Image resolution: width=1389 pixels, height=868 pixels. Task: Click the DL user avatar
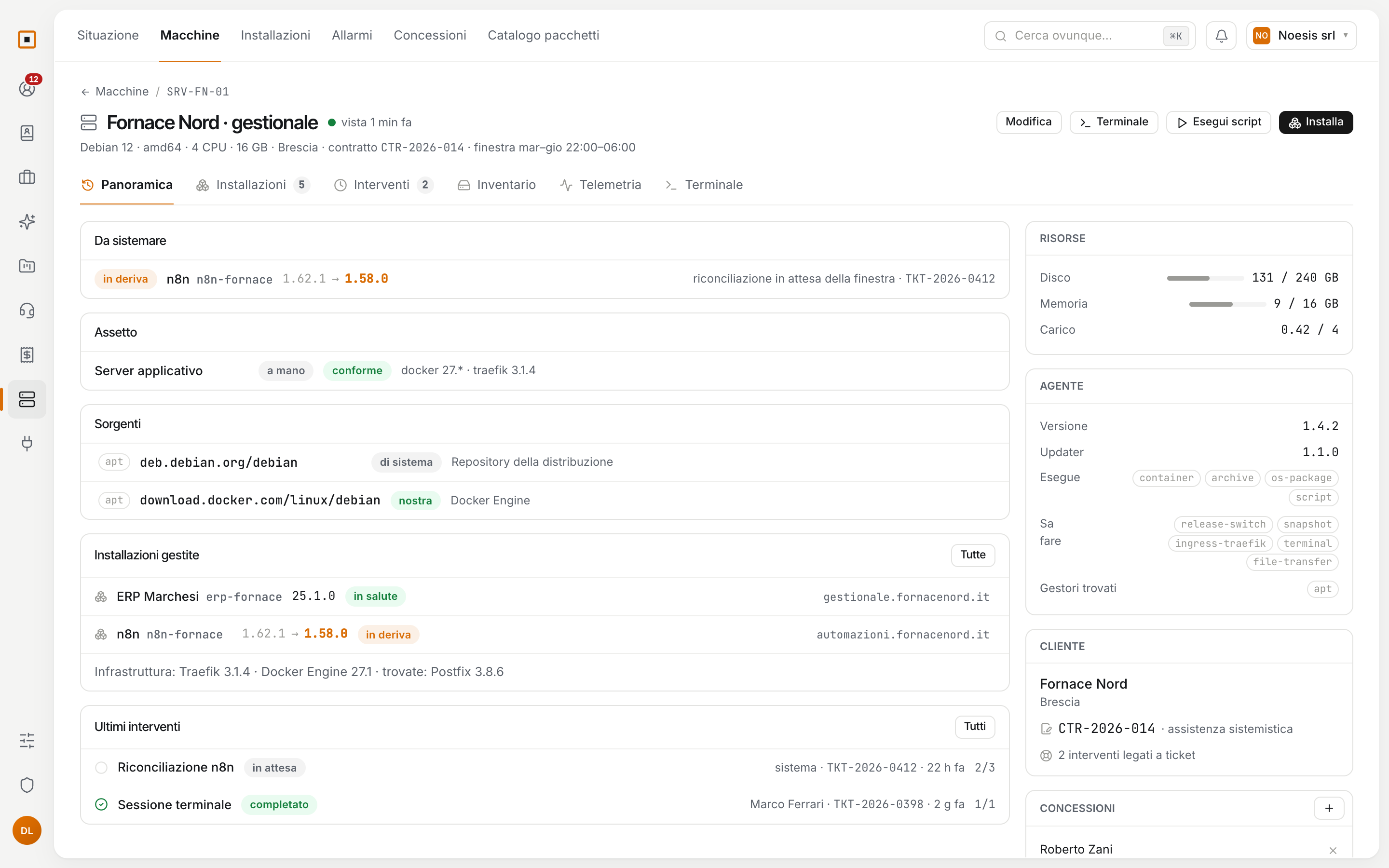pyautogui.click(x=27, y=830)
